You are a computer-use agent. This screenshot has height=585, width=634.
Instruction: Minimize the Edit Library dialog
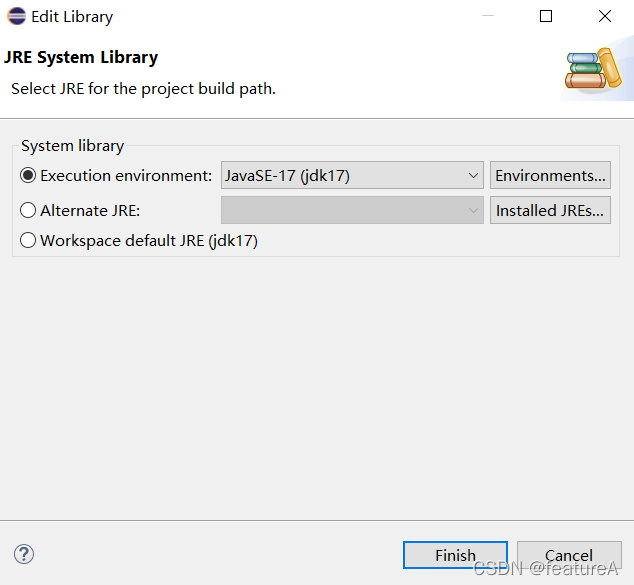pos(488,16)
